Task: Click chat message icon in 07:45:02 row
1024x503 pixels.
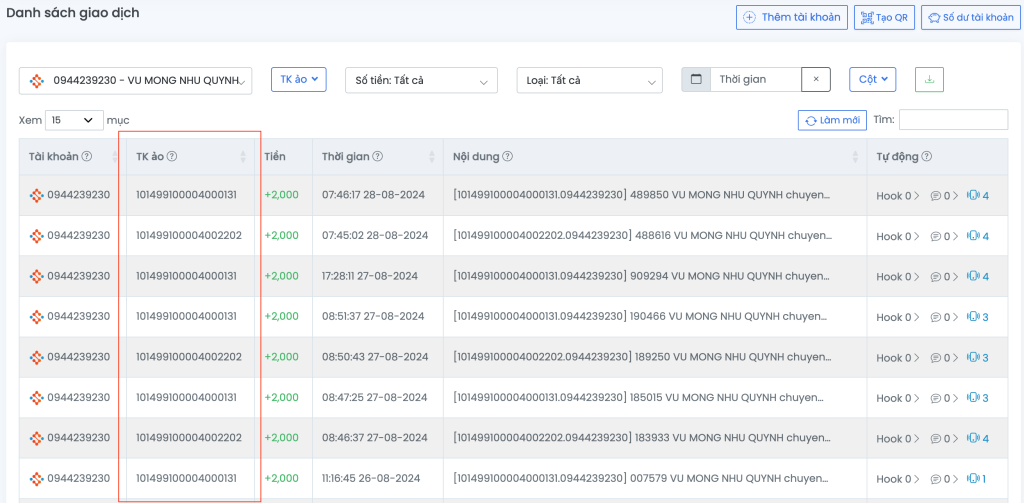Action: (x=936, y=236)
